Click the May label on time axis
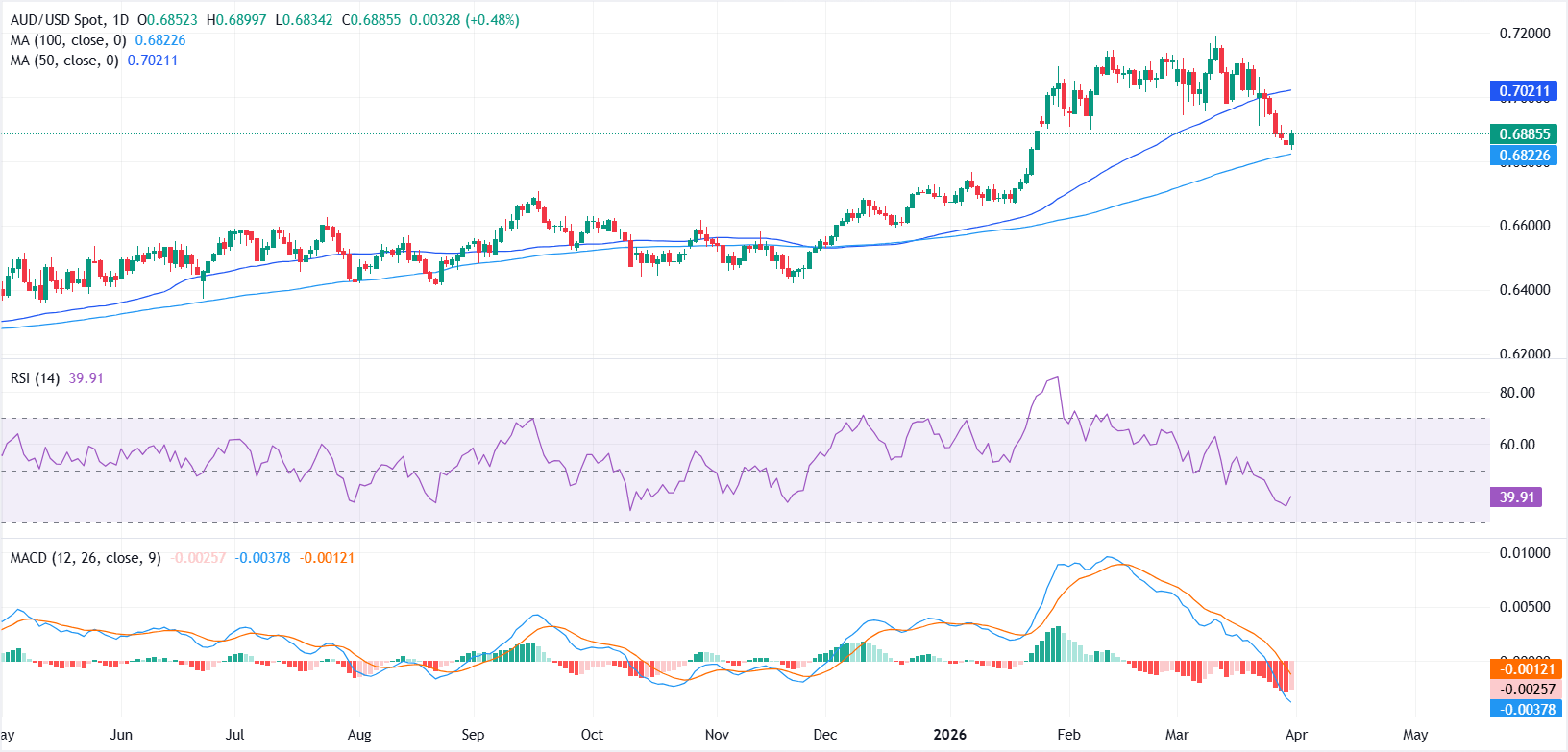This screenshot has height=752, width=1568. click(x=1415, y=735)
